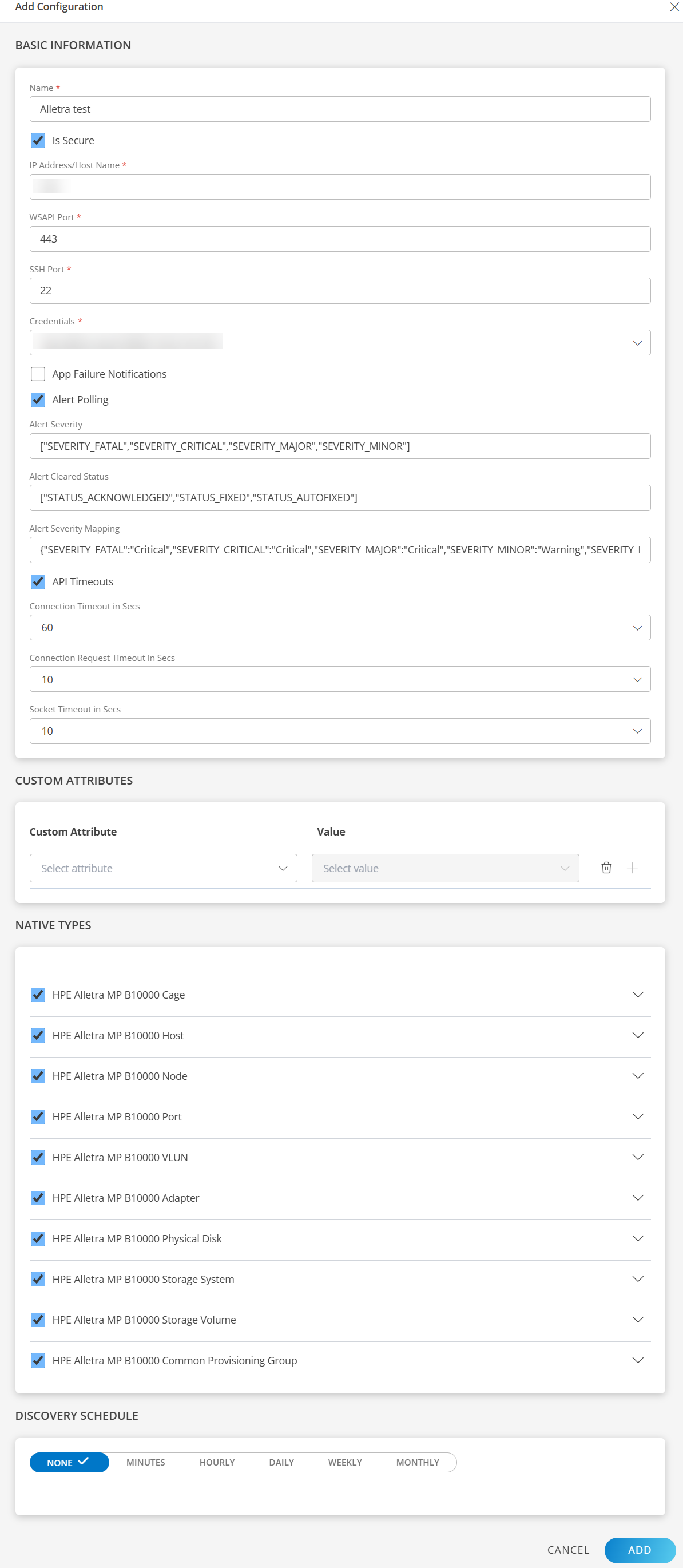Image resolution: width=683 pixels, height=1568 pixels.
Task: Uncheck the Is Secure checkbox
Action: (38, 141)
